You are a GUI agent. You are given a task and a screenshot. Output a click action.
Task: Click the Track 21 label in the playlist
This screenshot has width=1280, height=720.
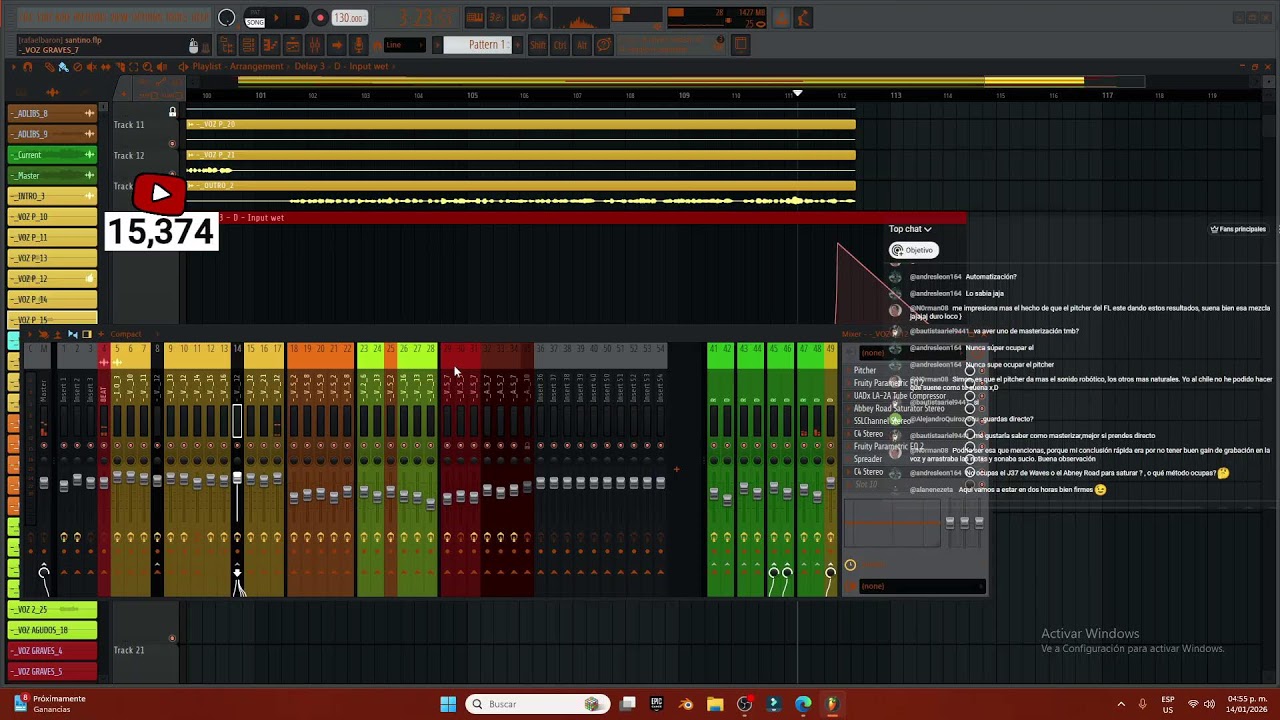129,650
